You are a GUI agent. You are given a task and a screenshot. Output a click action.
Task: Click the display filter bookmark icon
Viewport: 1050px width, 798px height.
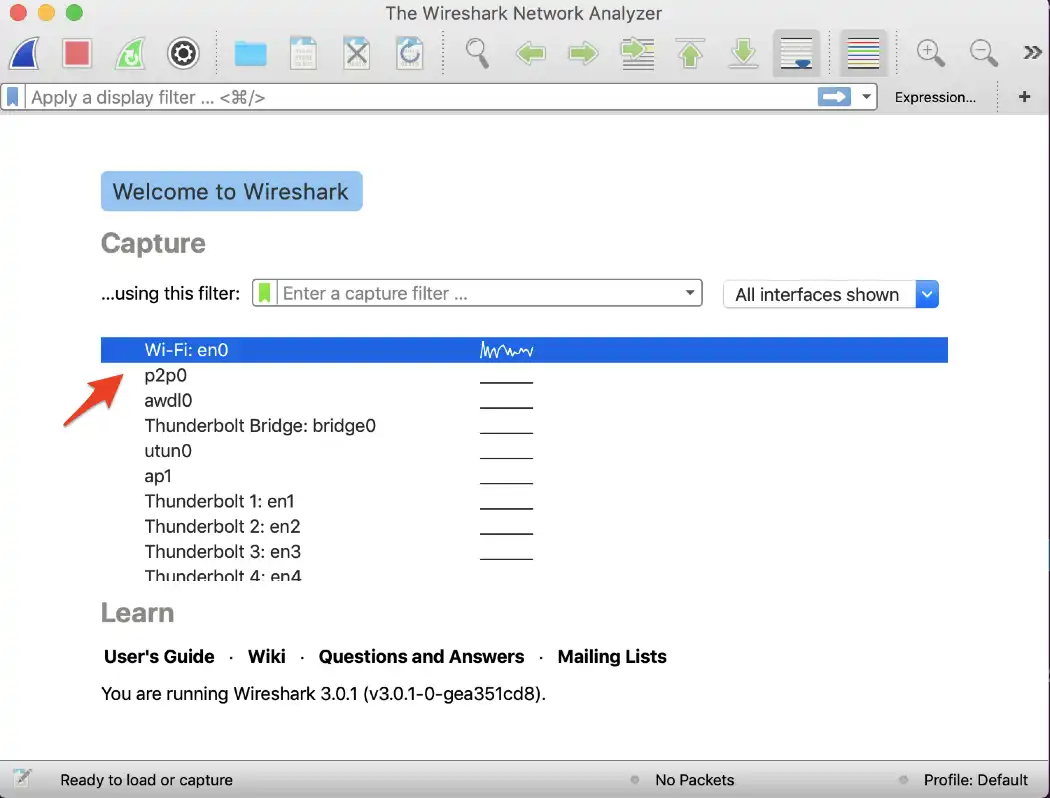click(x=13, y=97)
